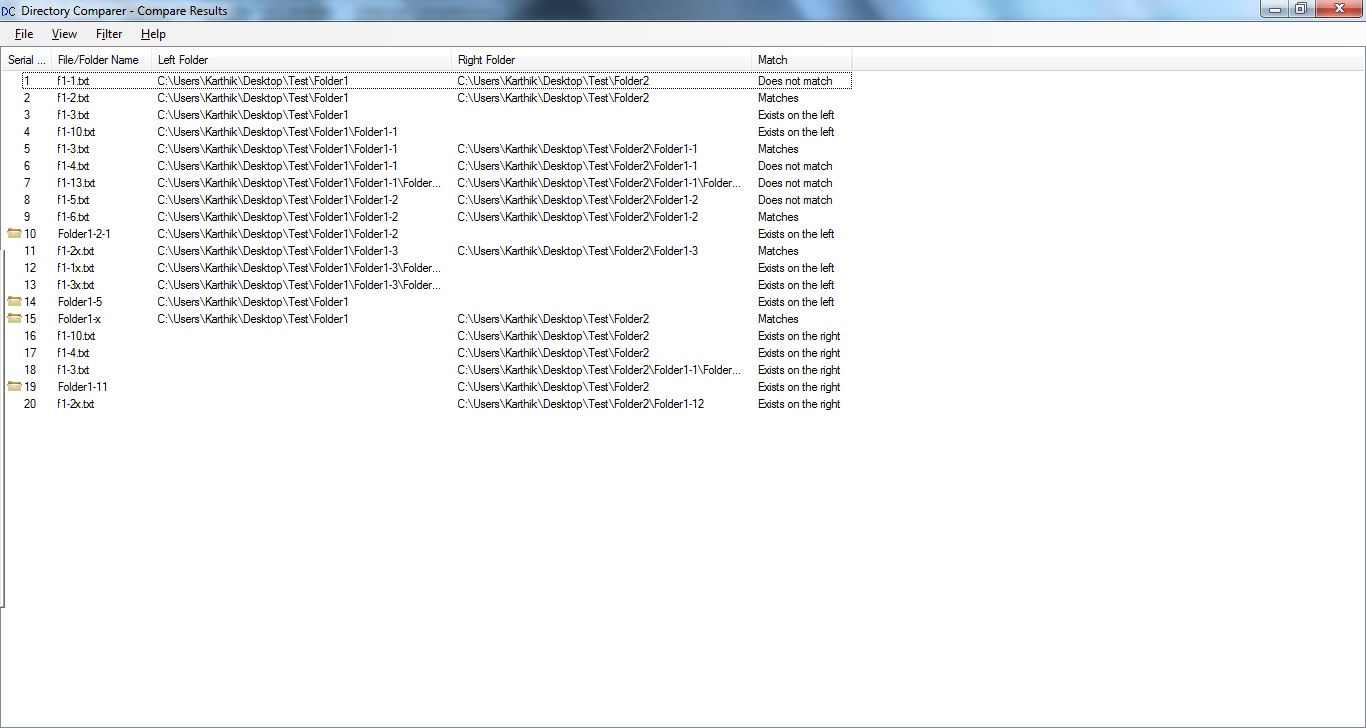The height and width of the screenshot is (728, 1366).
Task: Open the File menu
Action: click(24, 34)
